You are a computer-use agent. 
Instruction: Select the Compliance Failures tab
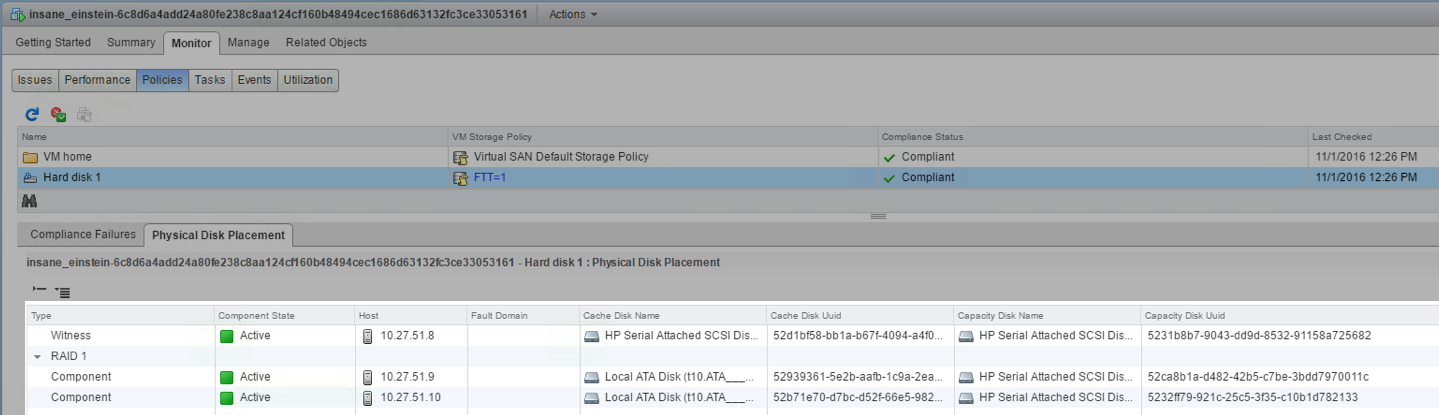[x=83, y=235]
